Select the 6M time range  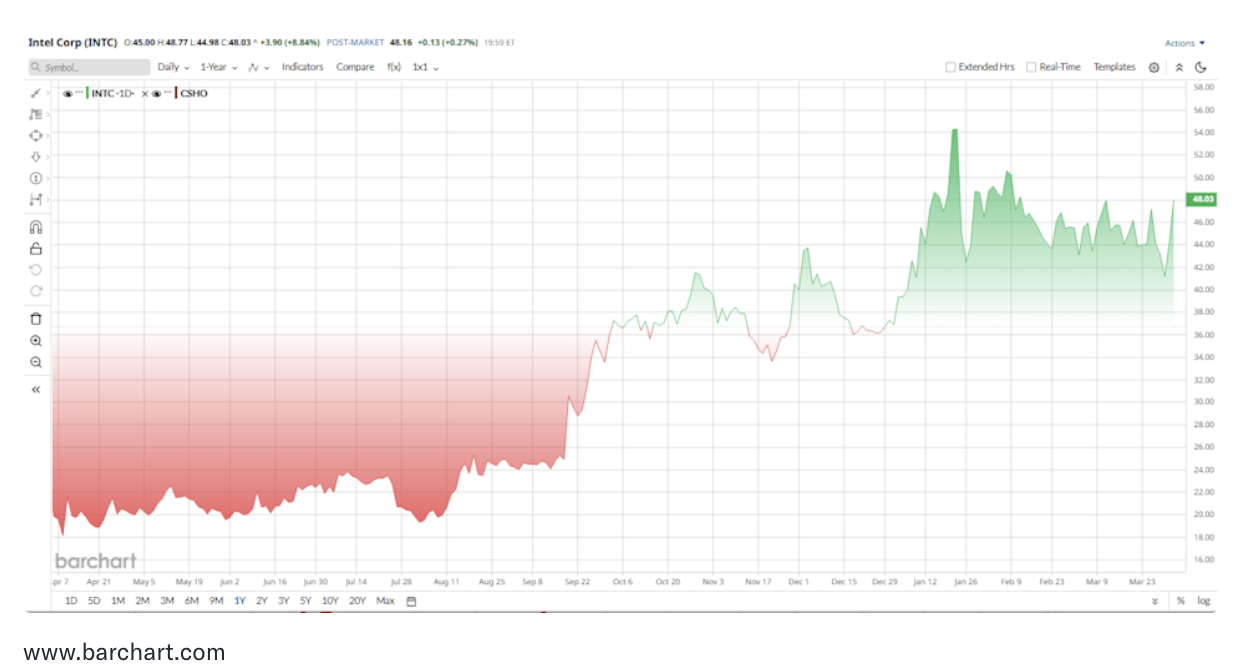point(192,601)
